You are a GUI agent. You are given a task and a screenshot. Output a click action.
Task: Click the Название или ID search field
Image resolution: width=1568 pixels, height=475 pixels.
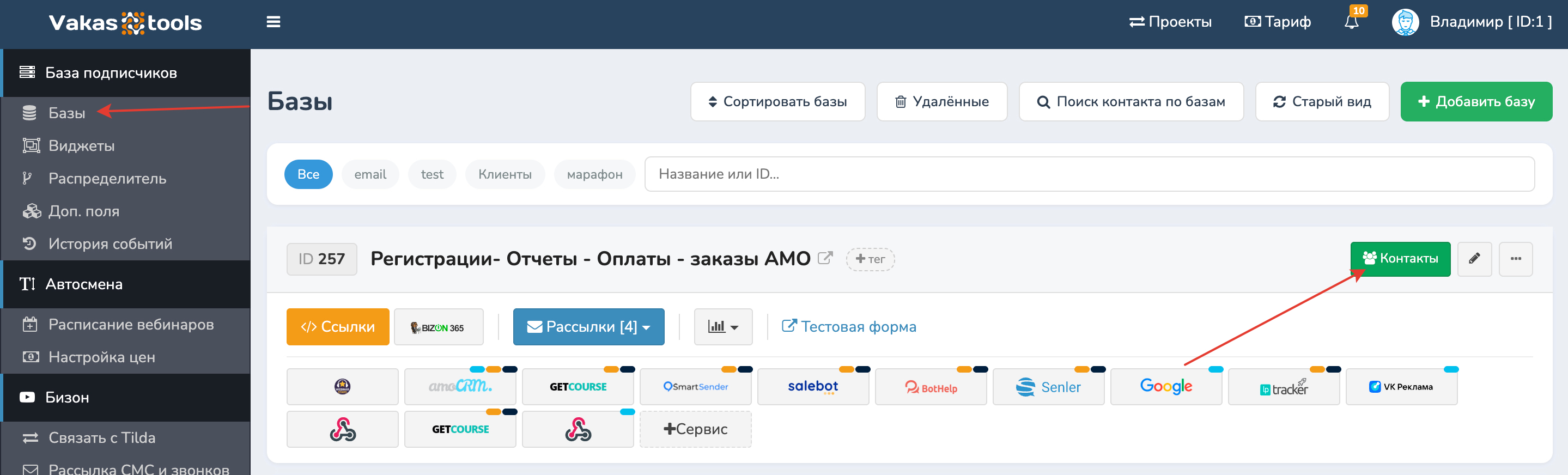[1089, 174]
